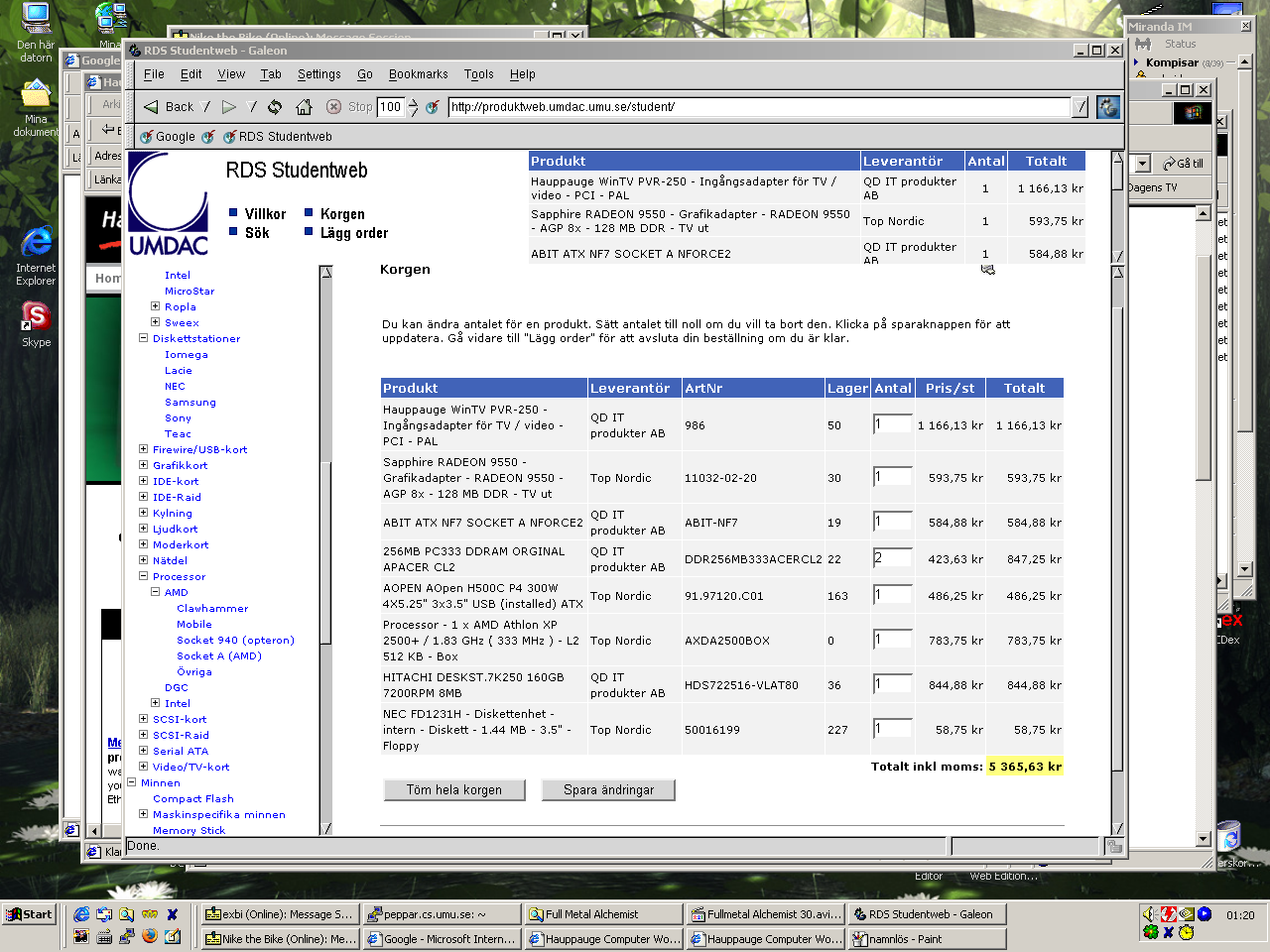Image resolution: width=1270 pixels, height=952 pixels.
Task: Go to the home page icon
Action: coord(305,107)
